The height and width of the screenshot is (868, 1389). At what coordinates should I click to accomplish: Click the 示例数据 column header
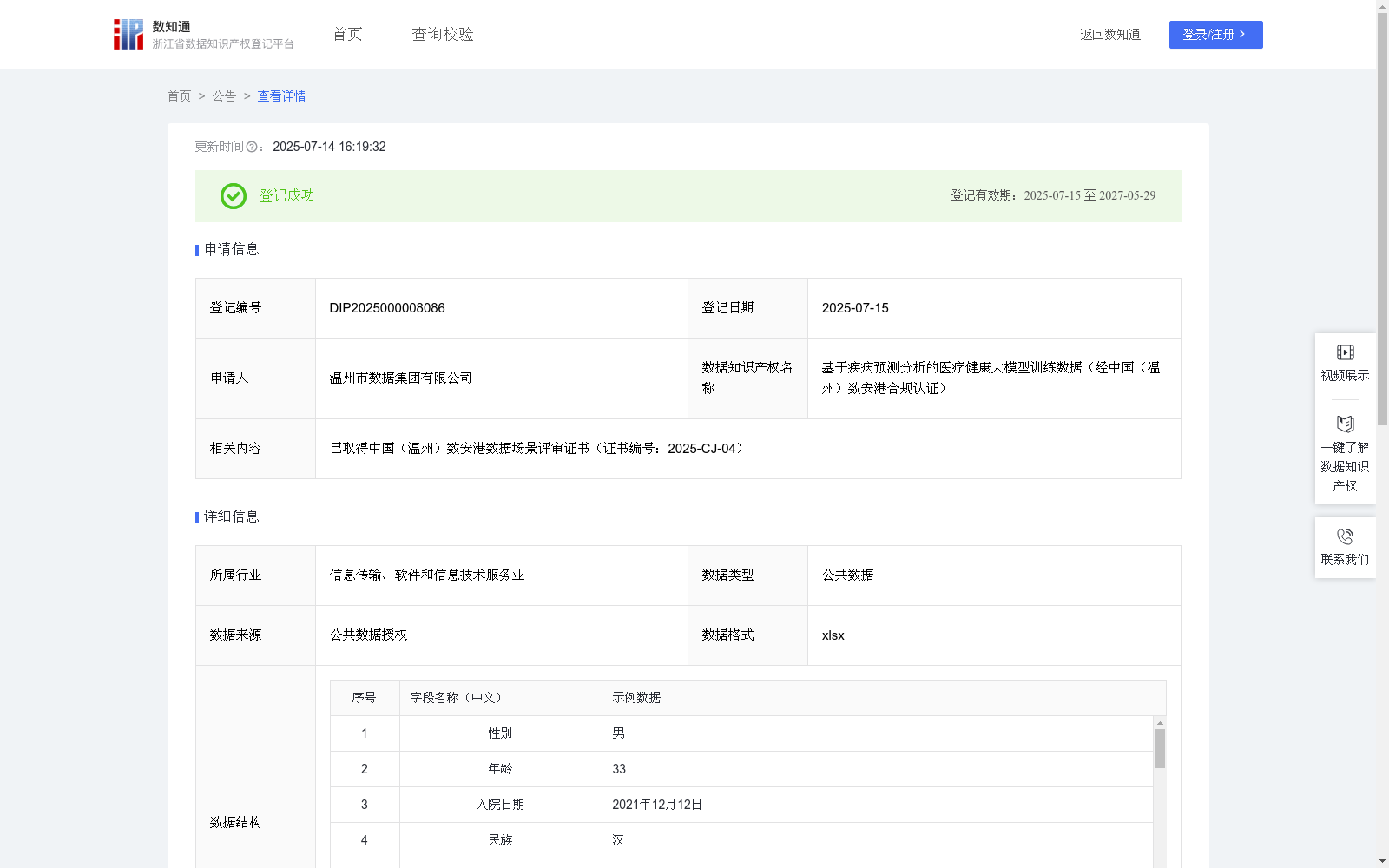click(884, 698)
